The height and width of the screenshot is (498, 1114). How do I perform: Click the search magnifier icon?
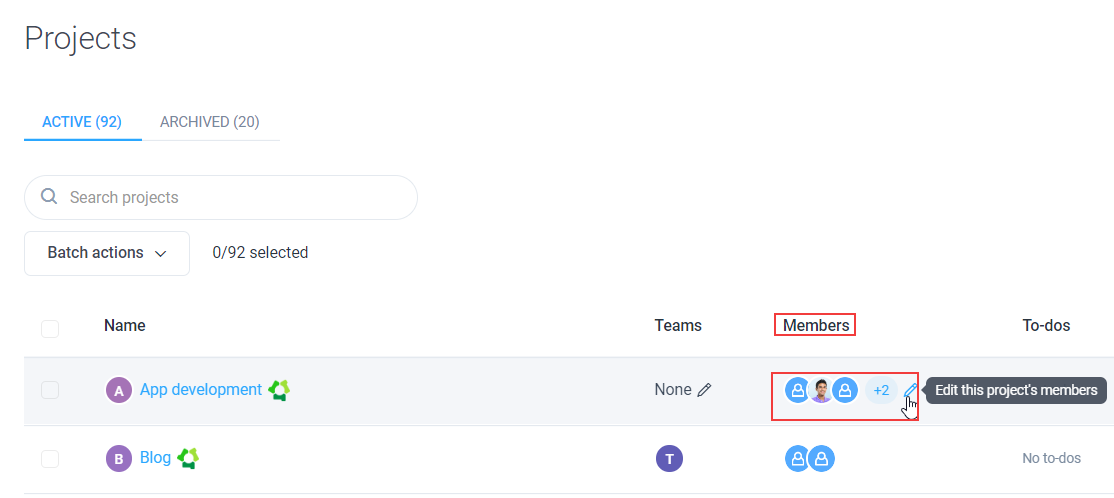(49, 197)
